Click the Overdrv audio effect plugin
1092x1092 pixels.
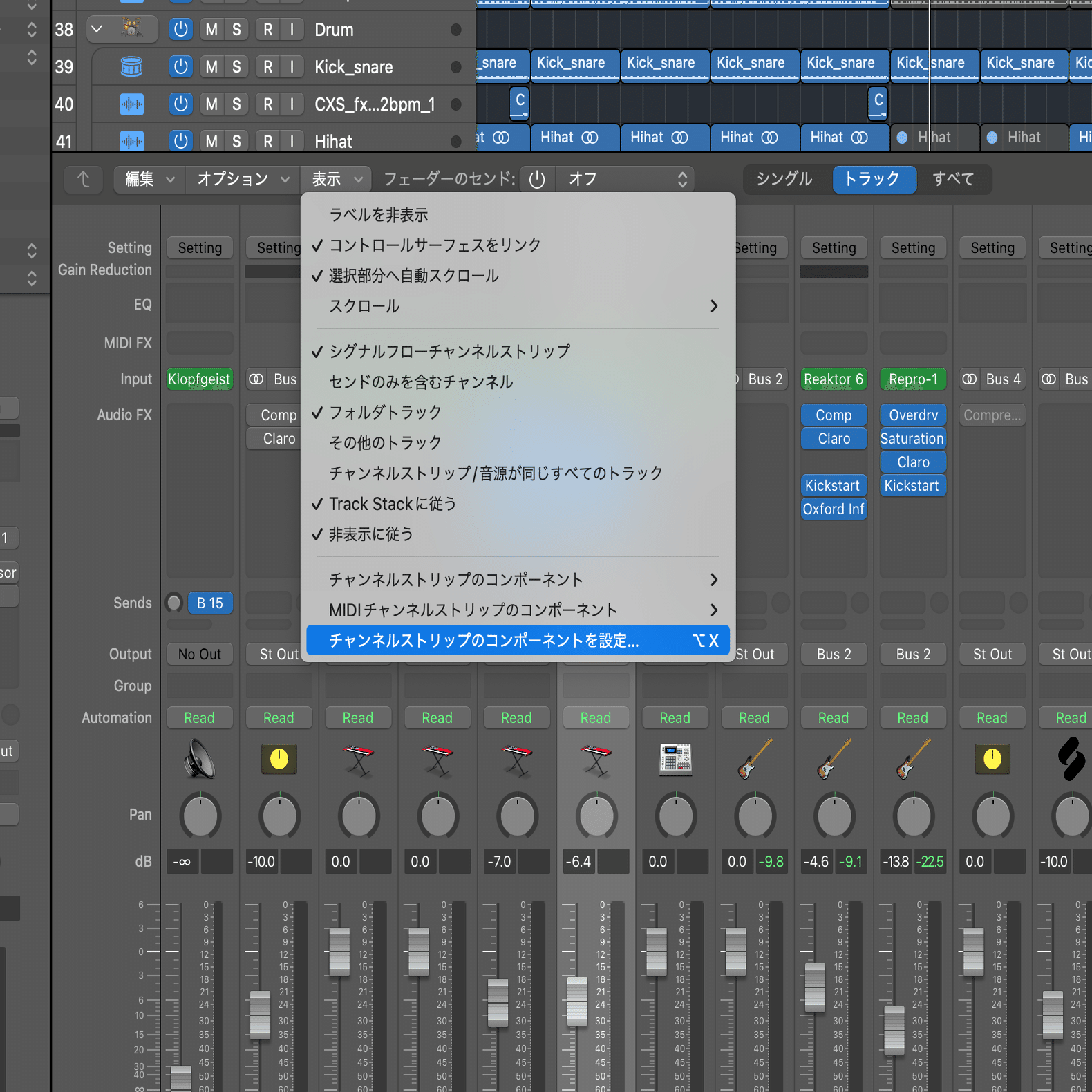tap(913, 415)
